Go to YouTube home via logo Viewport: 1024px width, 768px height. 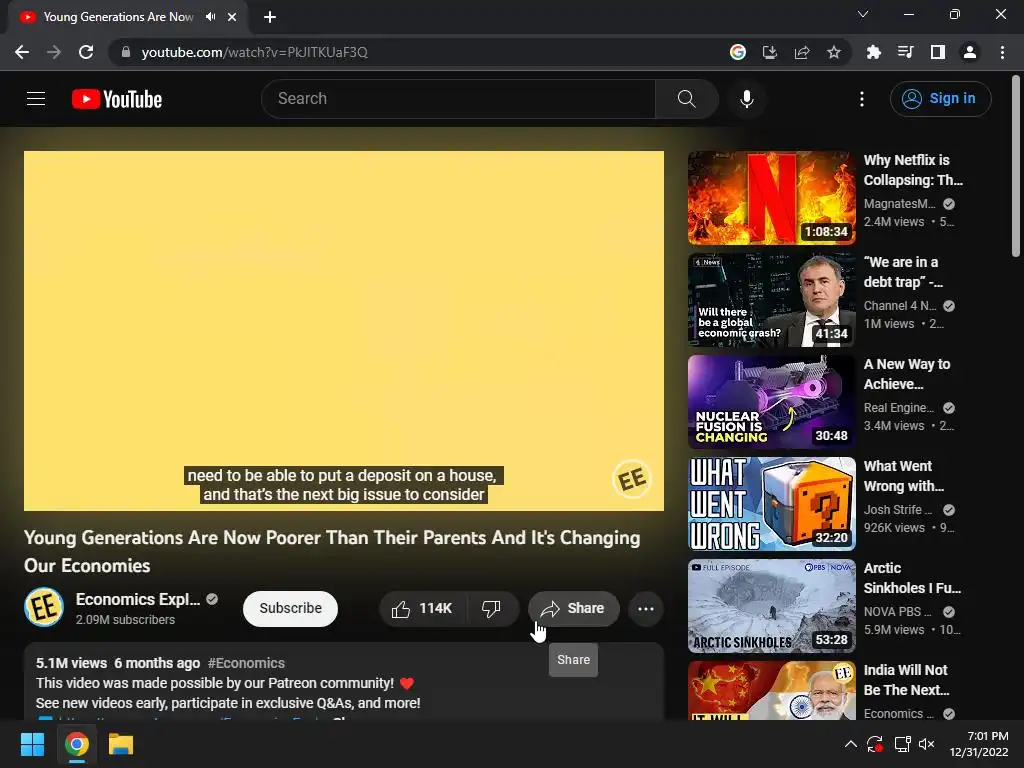pos(117,99)
